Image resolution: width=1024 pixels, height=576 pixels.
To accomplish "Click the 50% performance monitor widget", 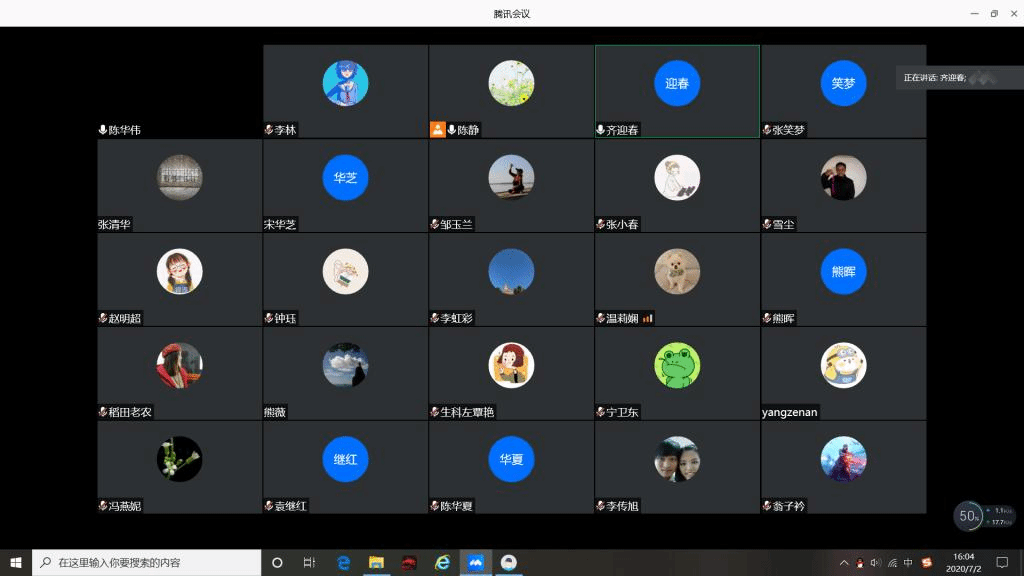I will (x=968, y=516).
